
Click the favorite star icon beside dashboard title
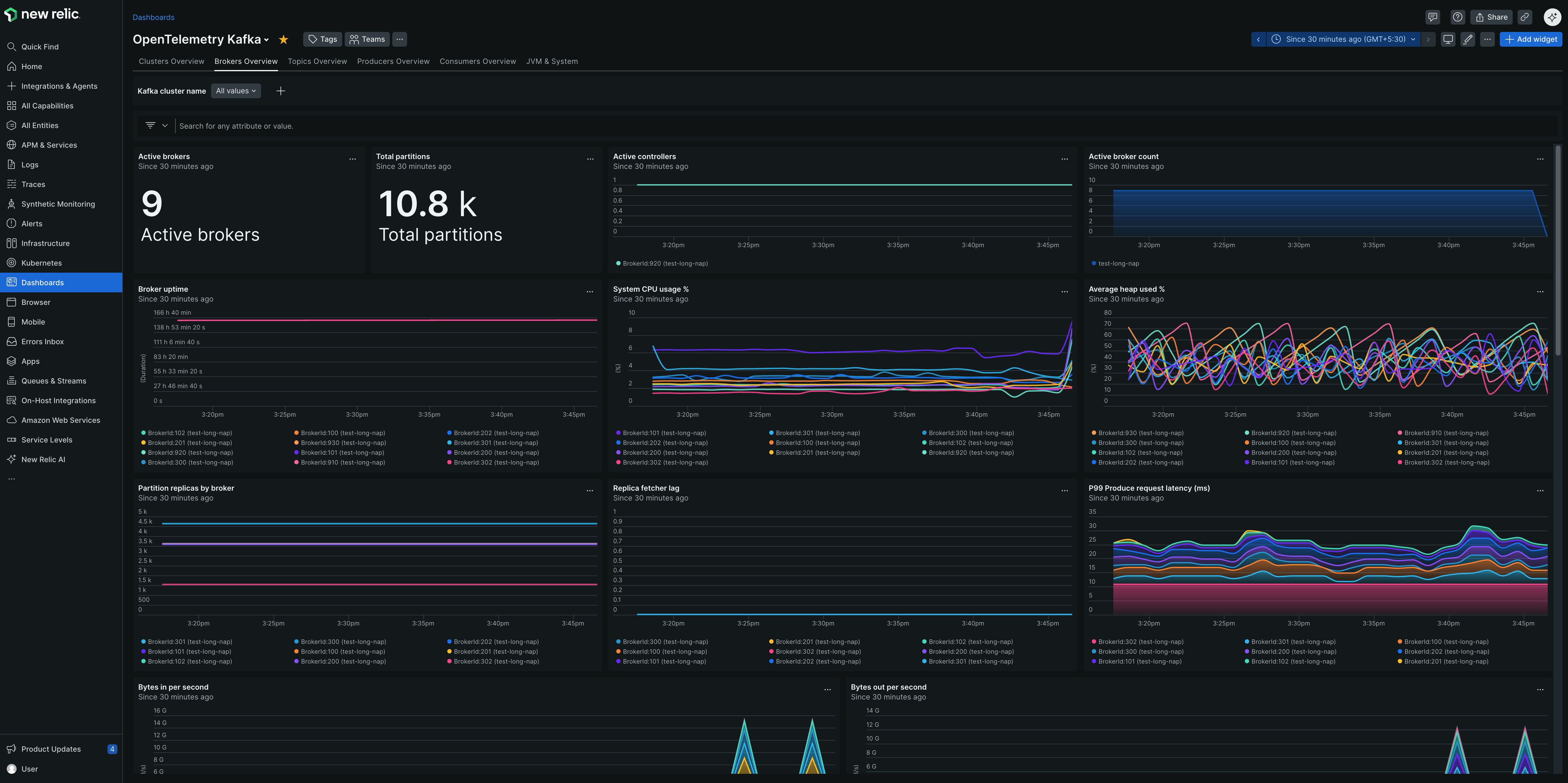click(284, 40)
